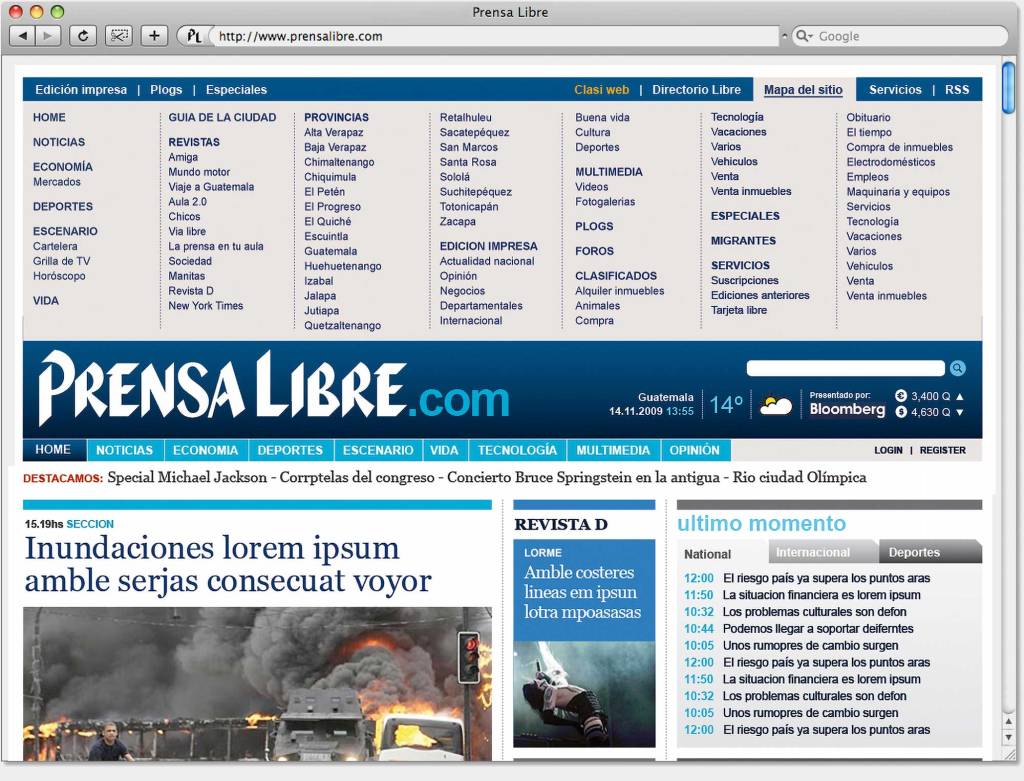Open the Revista D article thumbnail
Screen dimensions: 1024x781
coord(584,693)
